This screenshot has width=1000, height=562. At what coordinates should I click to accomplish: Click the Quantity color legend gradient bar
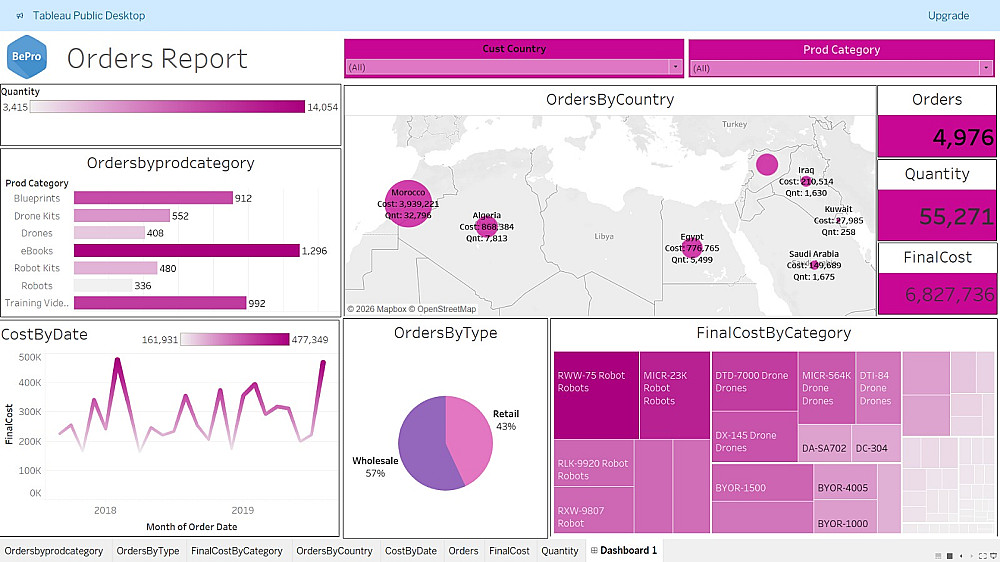tap(167, 107)
